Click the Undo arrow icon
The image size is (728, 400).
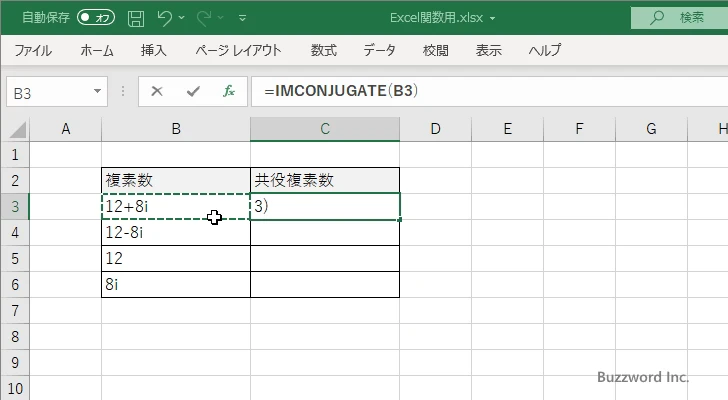coord(164,18)
